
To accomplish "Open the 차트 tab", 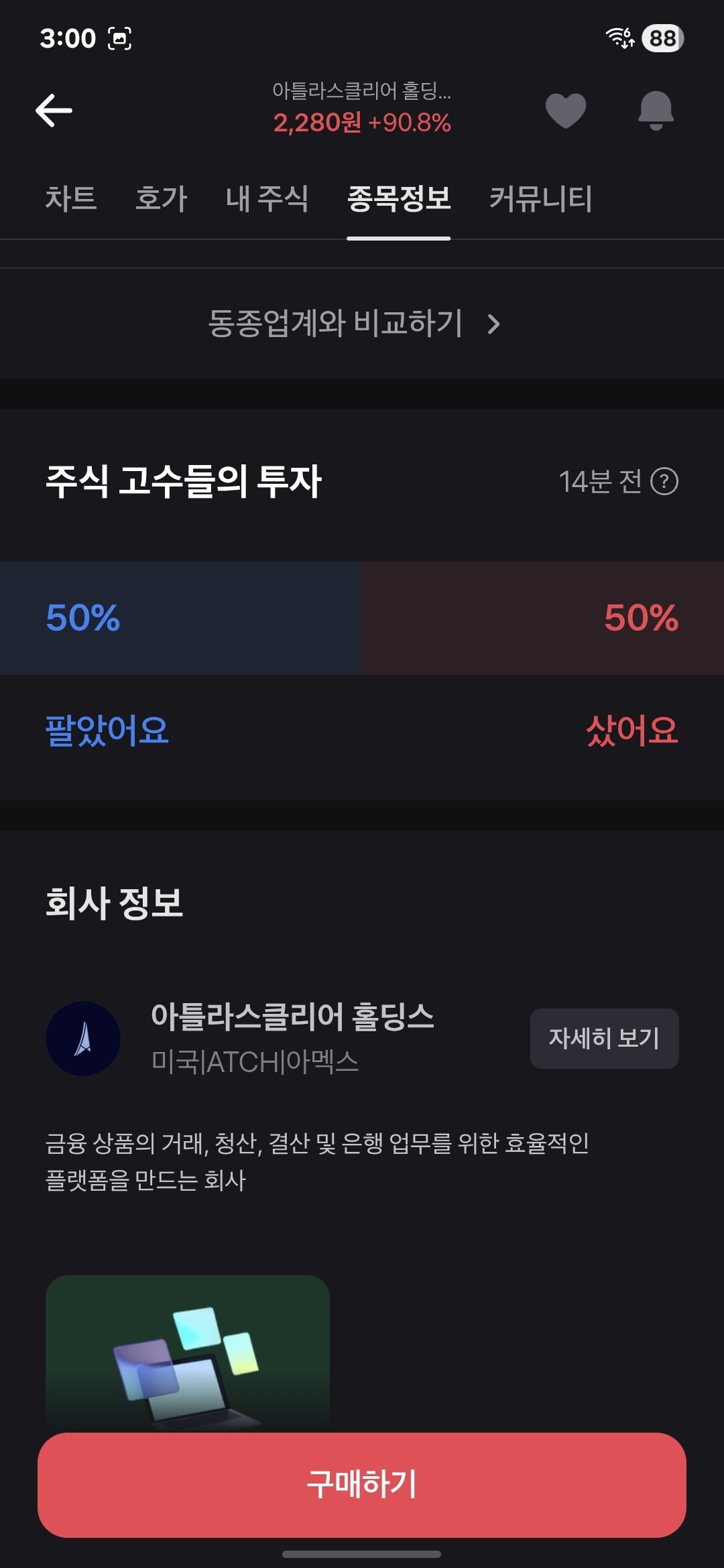I will point(71,199).
